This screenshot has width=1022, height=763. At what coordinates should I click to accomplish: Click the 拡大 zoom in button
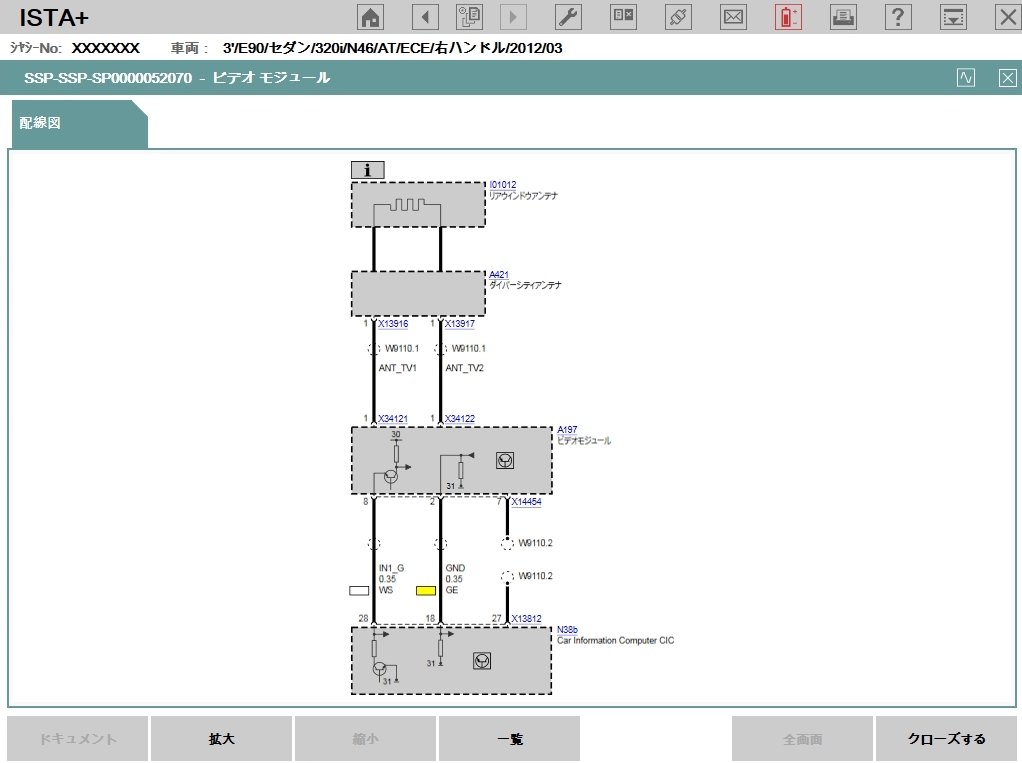221,739
